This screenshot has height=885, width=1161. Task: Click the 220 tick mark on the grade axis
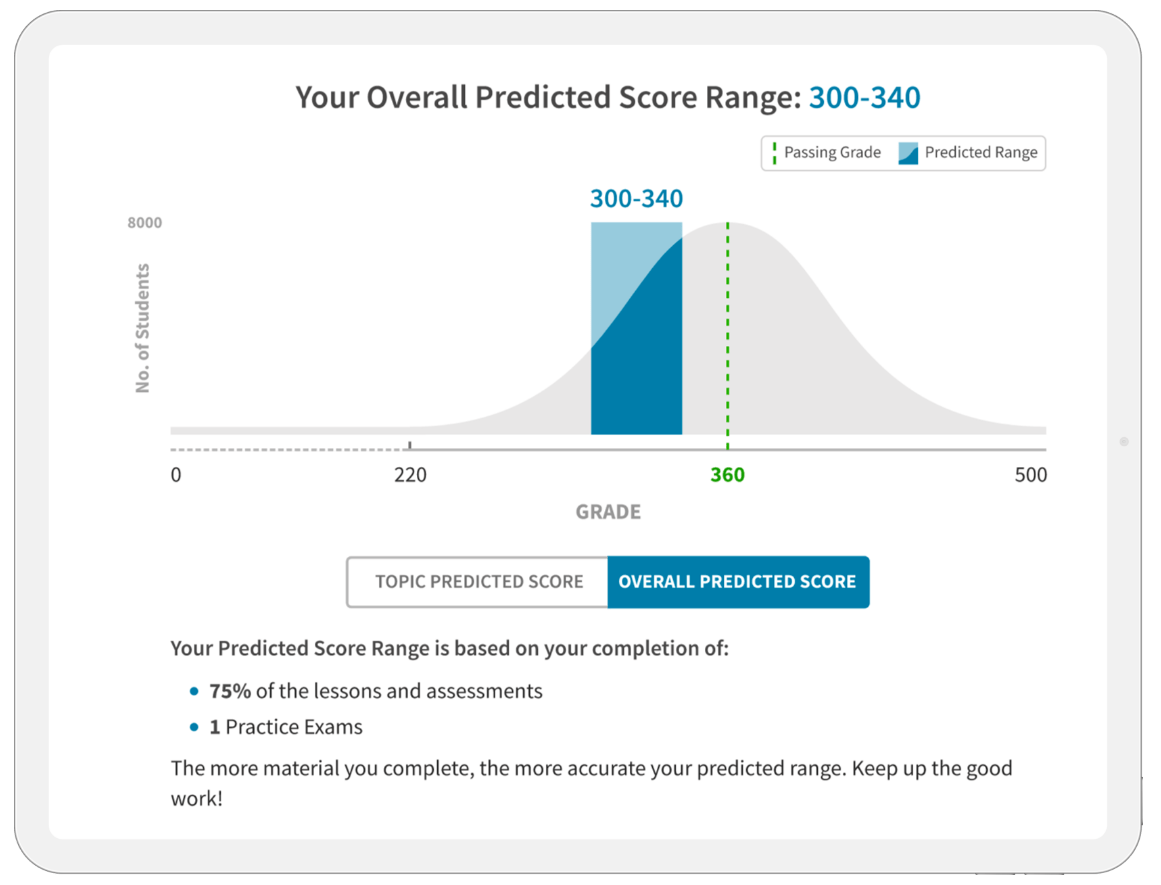tap(410, 445)
